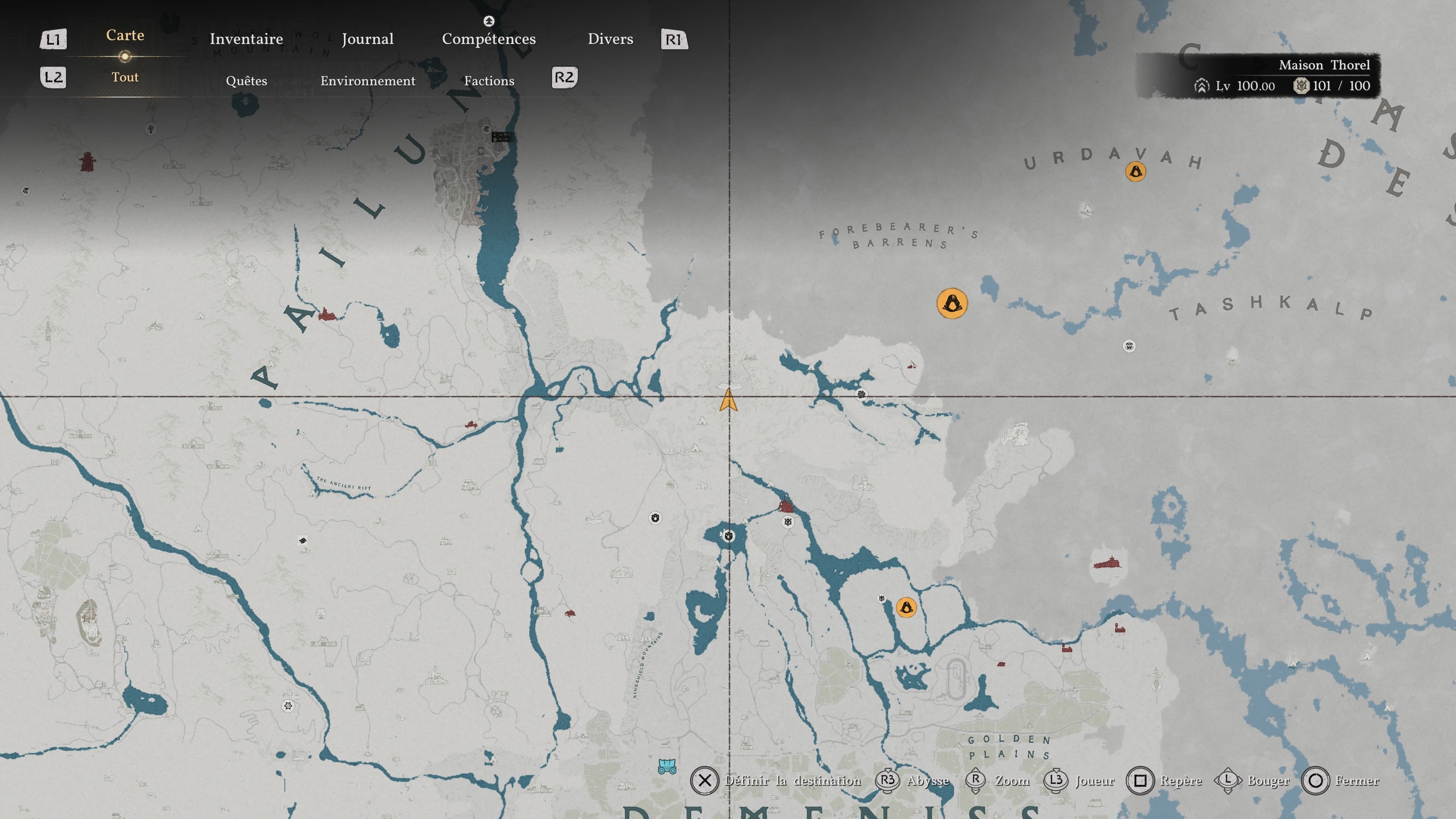
Task: Click the L2 previous-filter button icon
Action: tap(53, 77)
